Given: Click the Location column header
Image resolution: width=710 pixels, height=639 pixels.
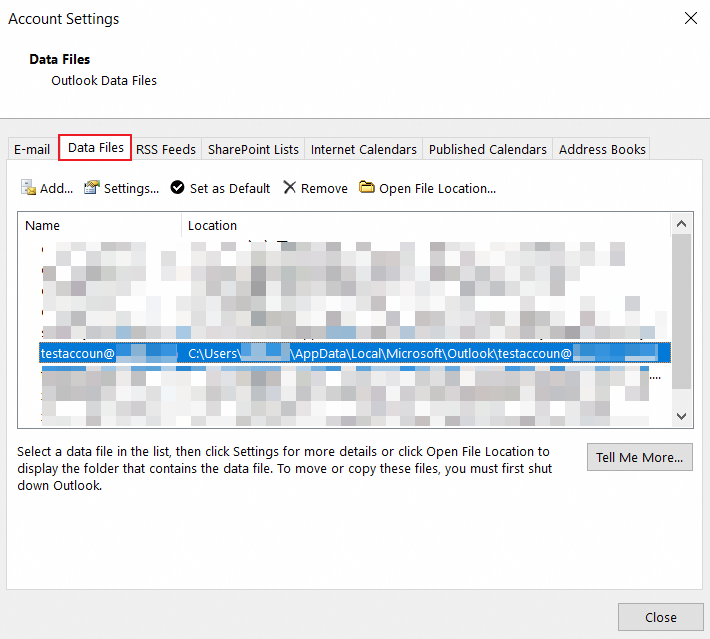Looking at the screenshot, I should (x=426, y=225).
